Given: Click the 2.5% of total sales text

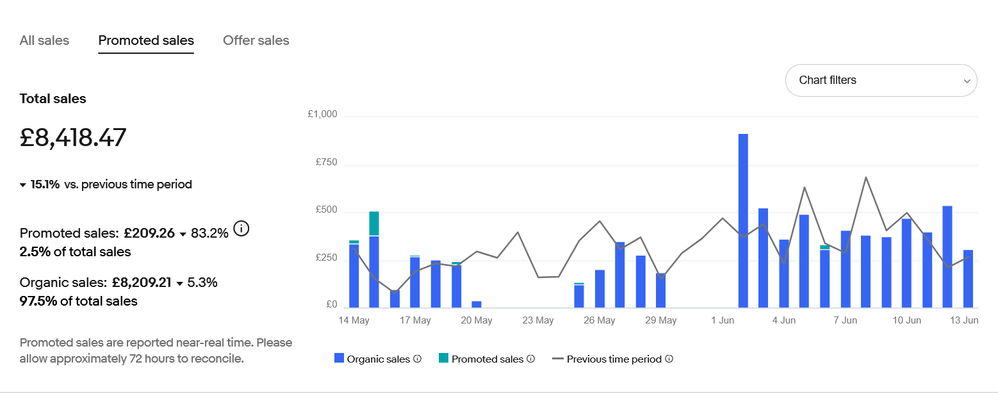Looking at the screenshot, I should tap(75, 252).
